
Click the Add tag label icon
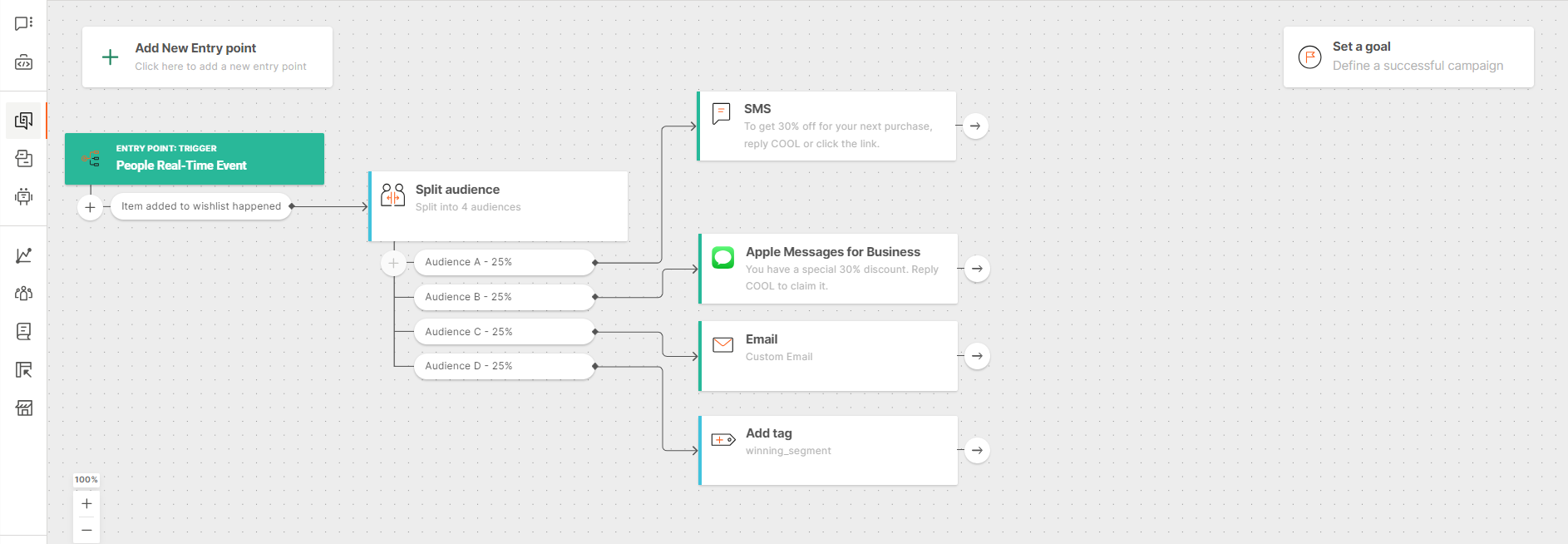click(x=723, y=439)
